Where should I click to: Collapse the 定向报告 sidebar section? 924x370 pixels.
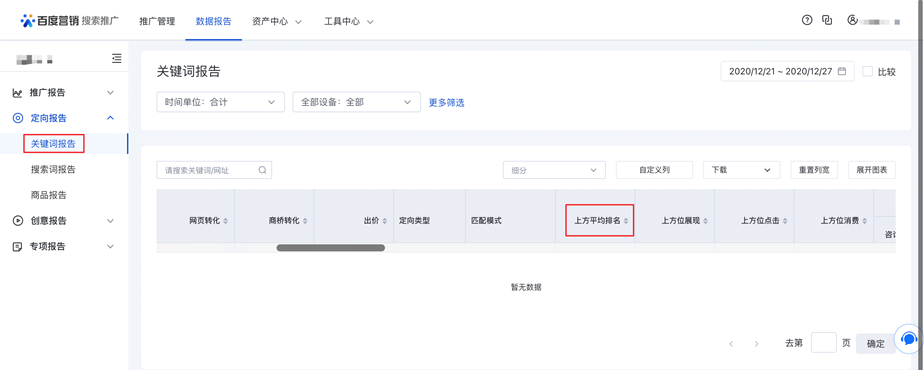point(110,118)
